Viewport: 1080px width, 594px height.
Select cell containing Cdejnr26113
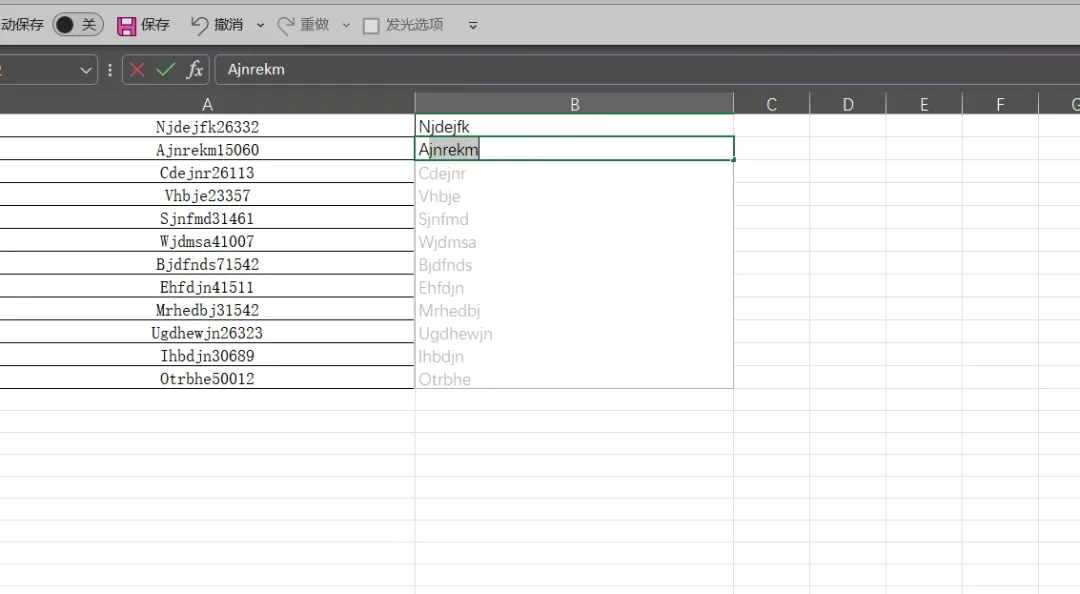tap(207, 172)
